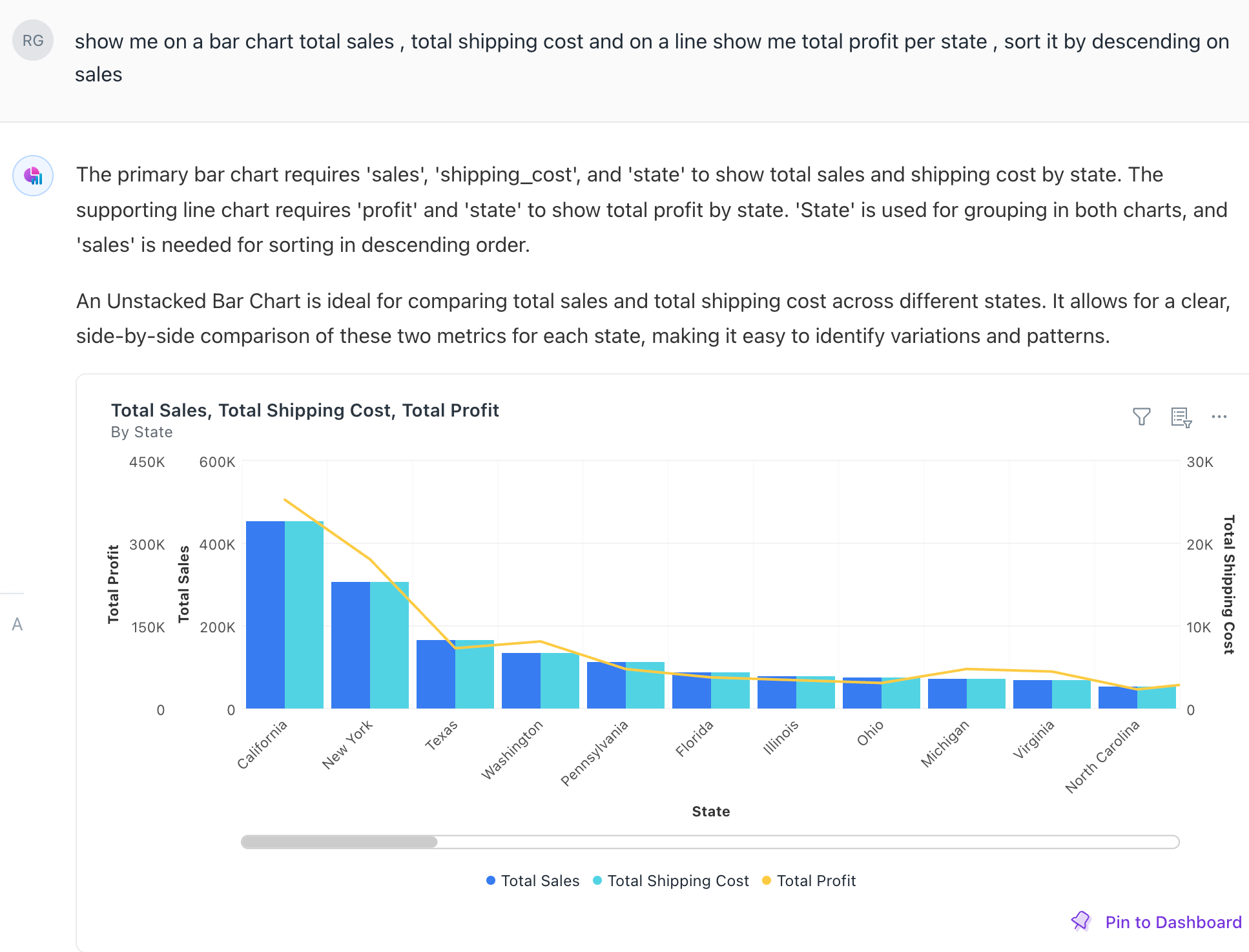Image resolution: width=1249 pixels, height=952 pixels.
Task: Click the Texas Total Sales bar
Action: pos(436,674)
